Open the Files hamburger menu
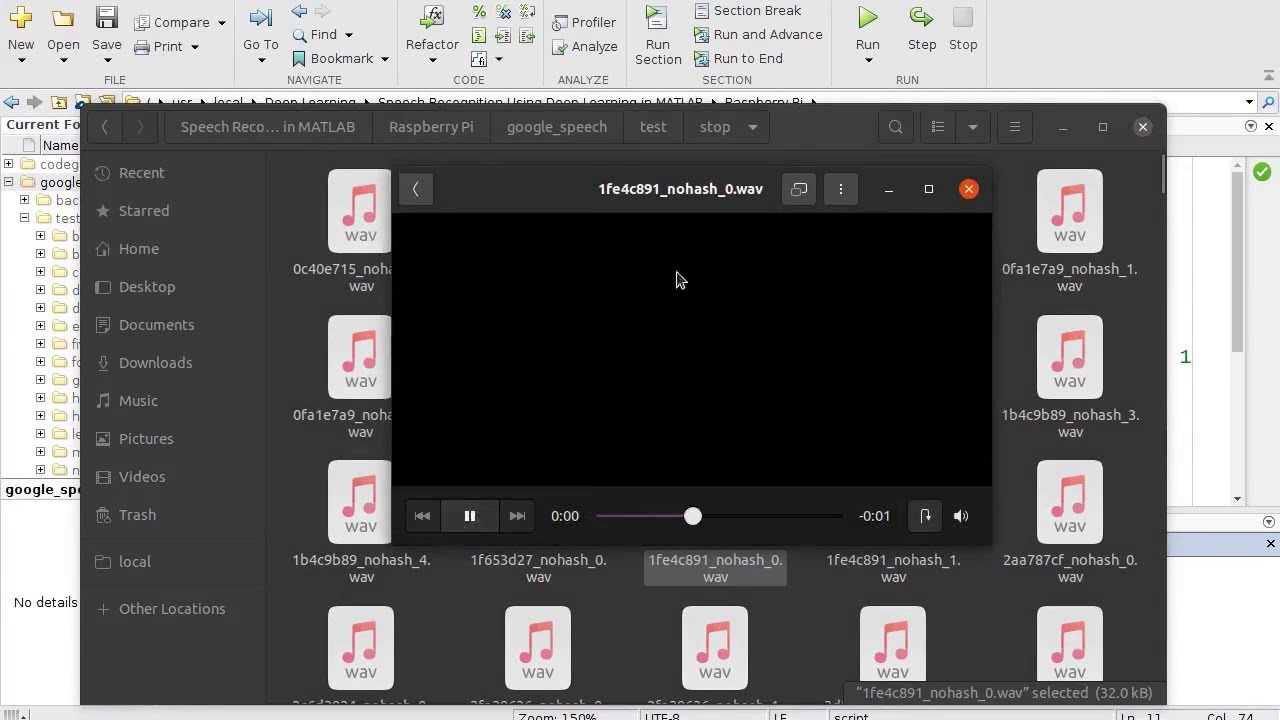 (x=1015, y=127)
